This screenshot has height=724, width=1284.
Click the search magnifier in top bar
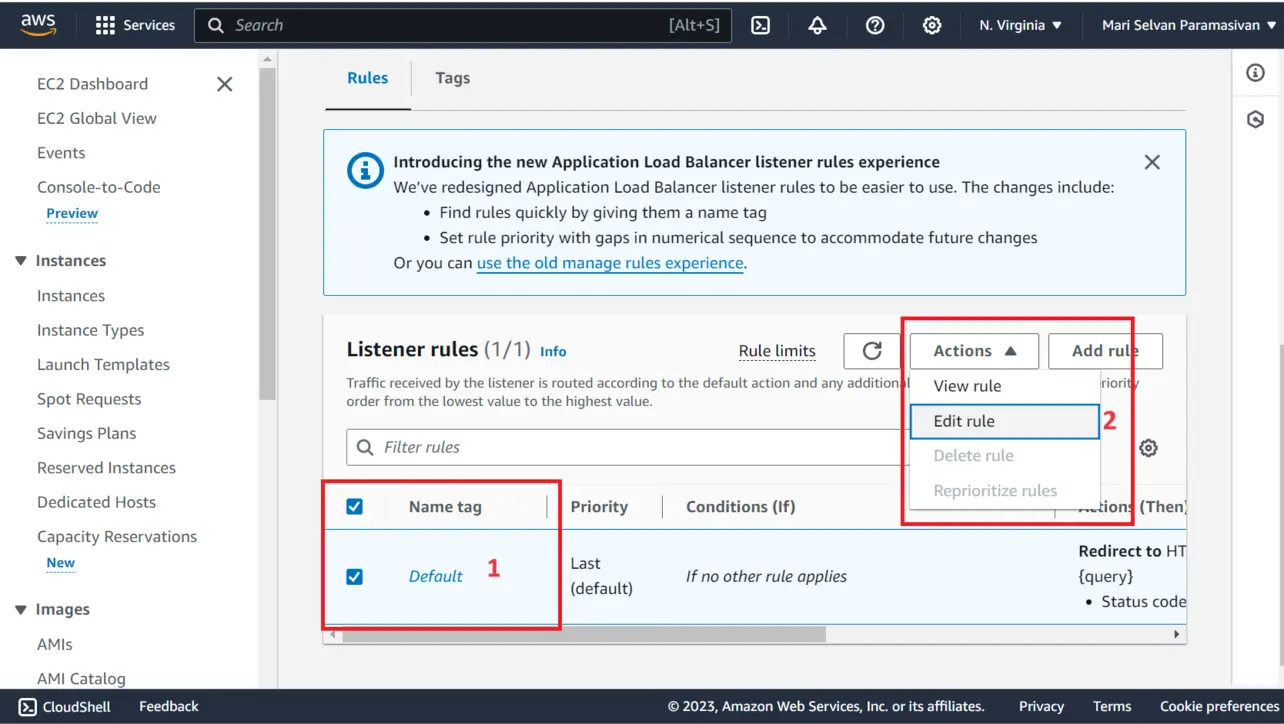tap(216, 25)
